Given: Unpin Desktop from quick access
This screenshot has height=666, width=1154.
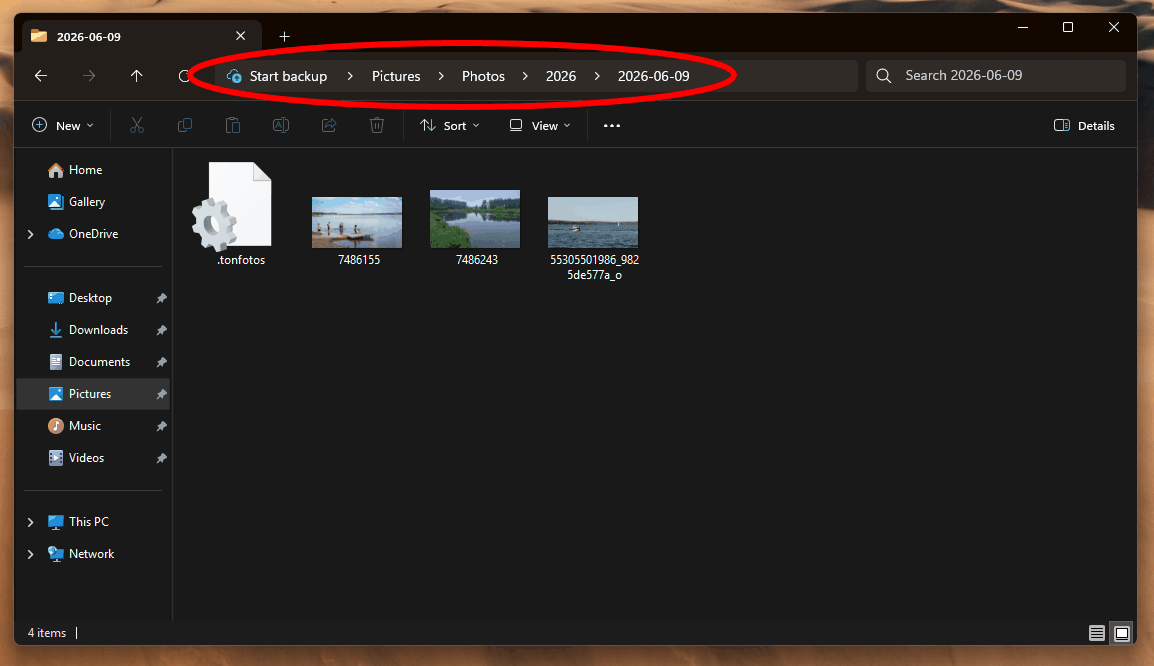Looking at the screenshot, I should pos(161,298).
